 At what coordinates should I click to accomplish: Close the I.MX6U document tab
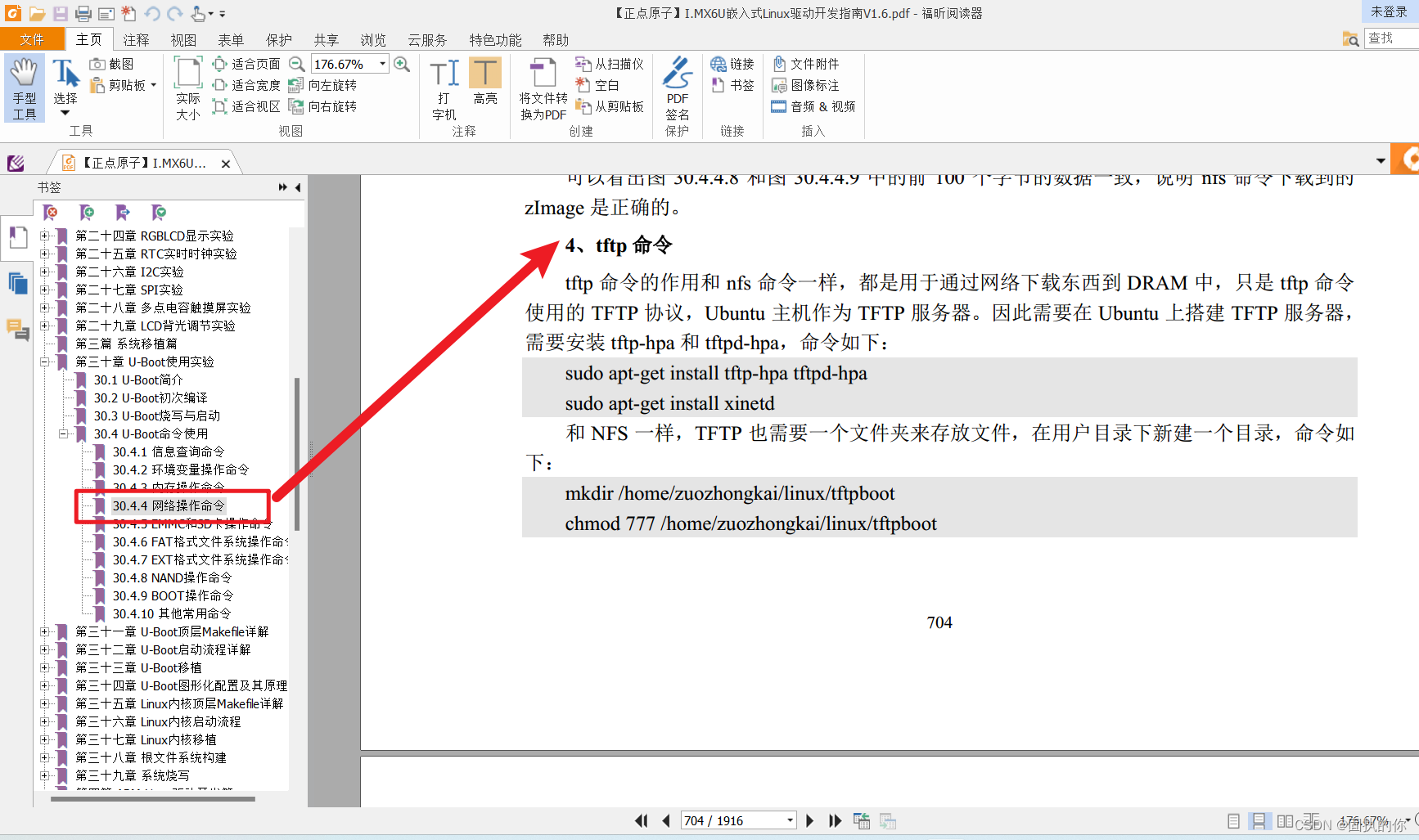(x=226, y=164)
